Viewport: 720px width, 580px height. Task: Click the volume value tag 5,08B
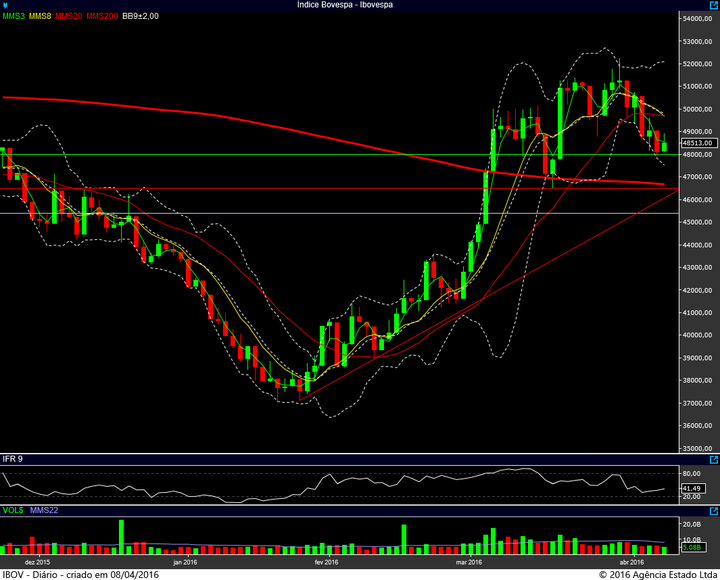click(x=692, y=547)
